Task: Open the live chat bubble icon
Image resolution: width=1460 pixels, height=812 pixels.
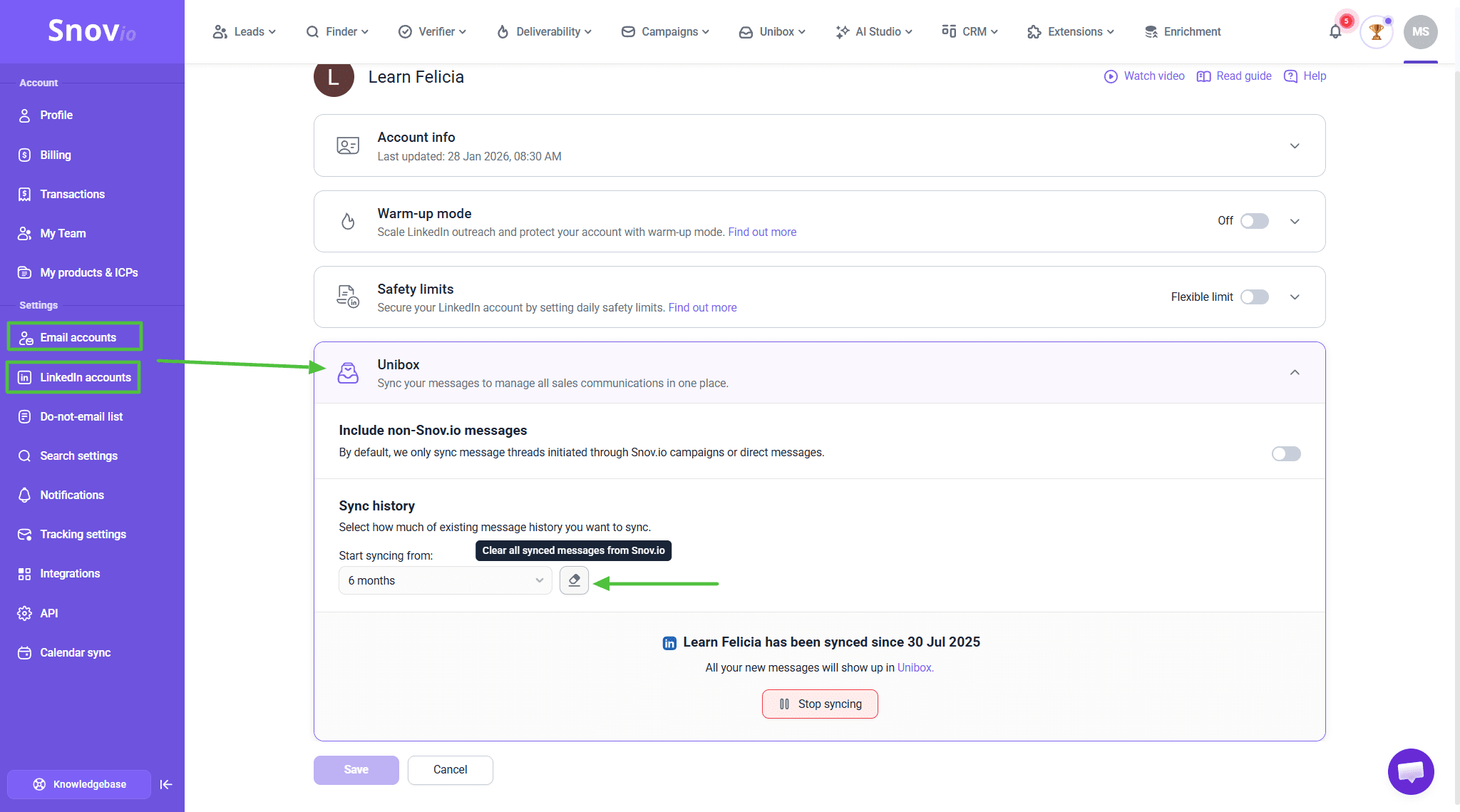Action: 1410,771
